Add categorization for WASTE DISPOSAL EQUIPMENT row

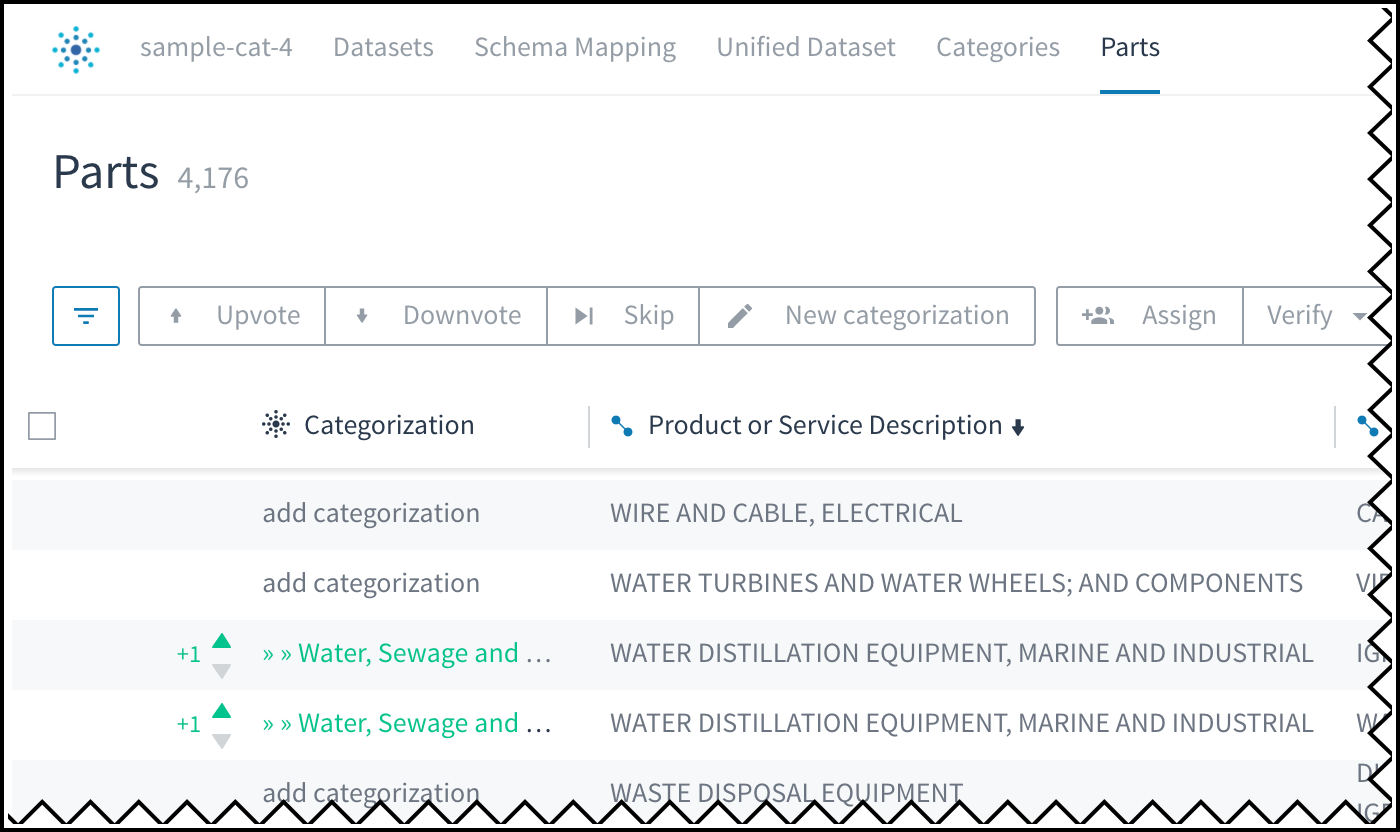point(371,793)
